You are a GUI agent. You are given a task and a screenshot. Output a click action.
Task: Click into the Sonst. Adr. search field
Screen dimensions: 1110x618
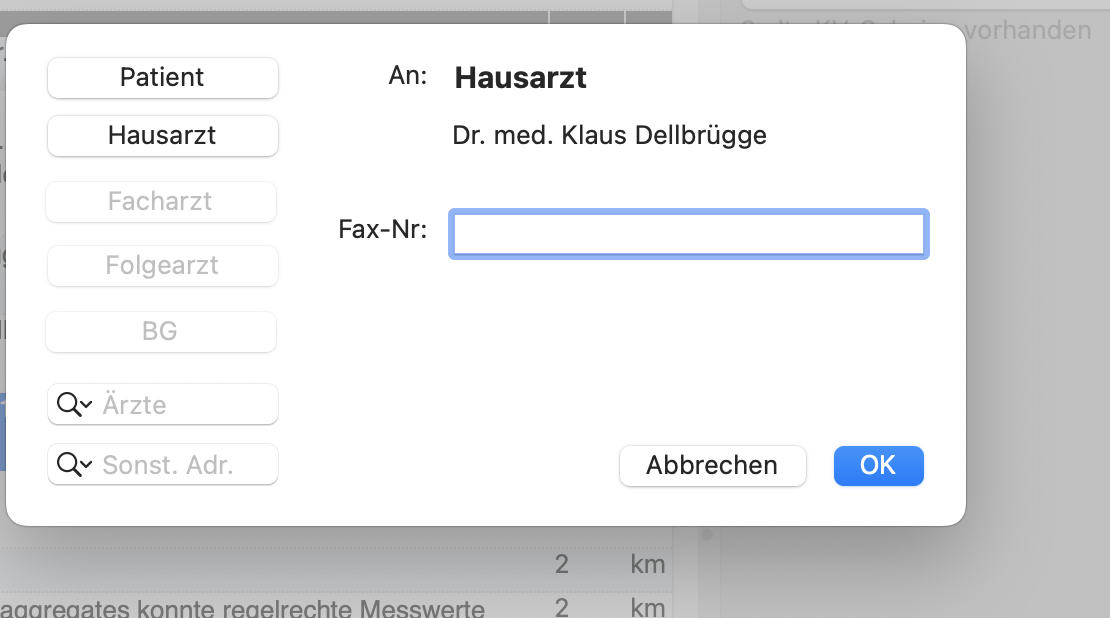(x=163, y=465)
